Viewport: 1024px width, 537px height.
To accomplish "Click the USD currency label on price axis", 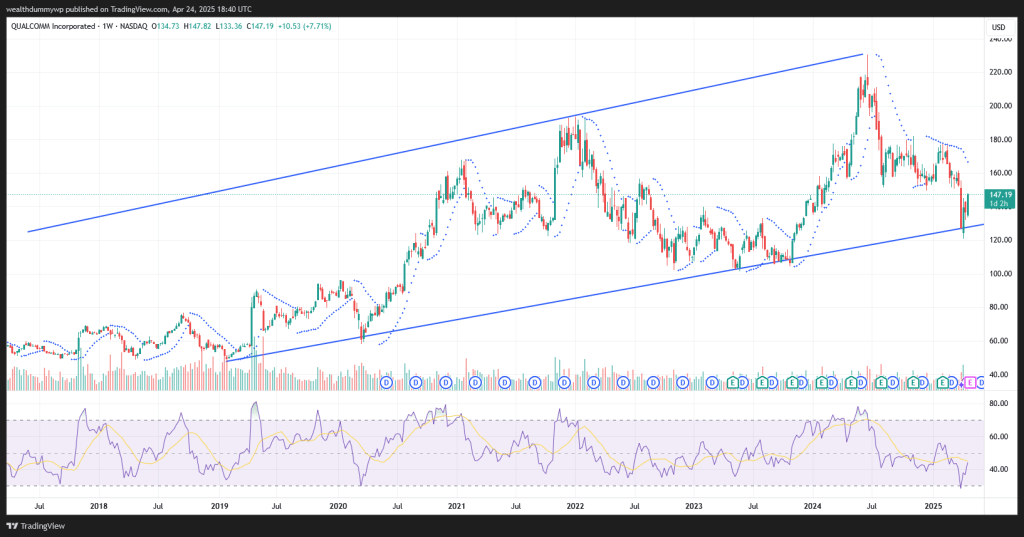I will click(x=997, y=26).
